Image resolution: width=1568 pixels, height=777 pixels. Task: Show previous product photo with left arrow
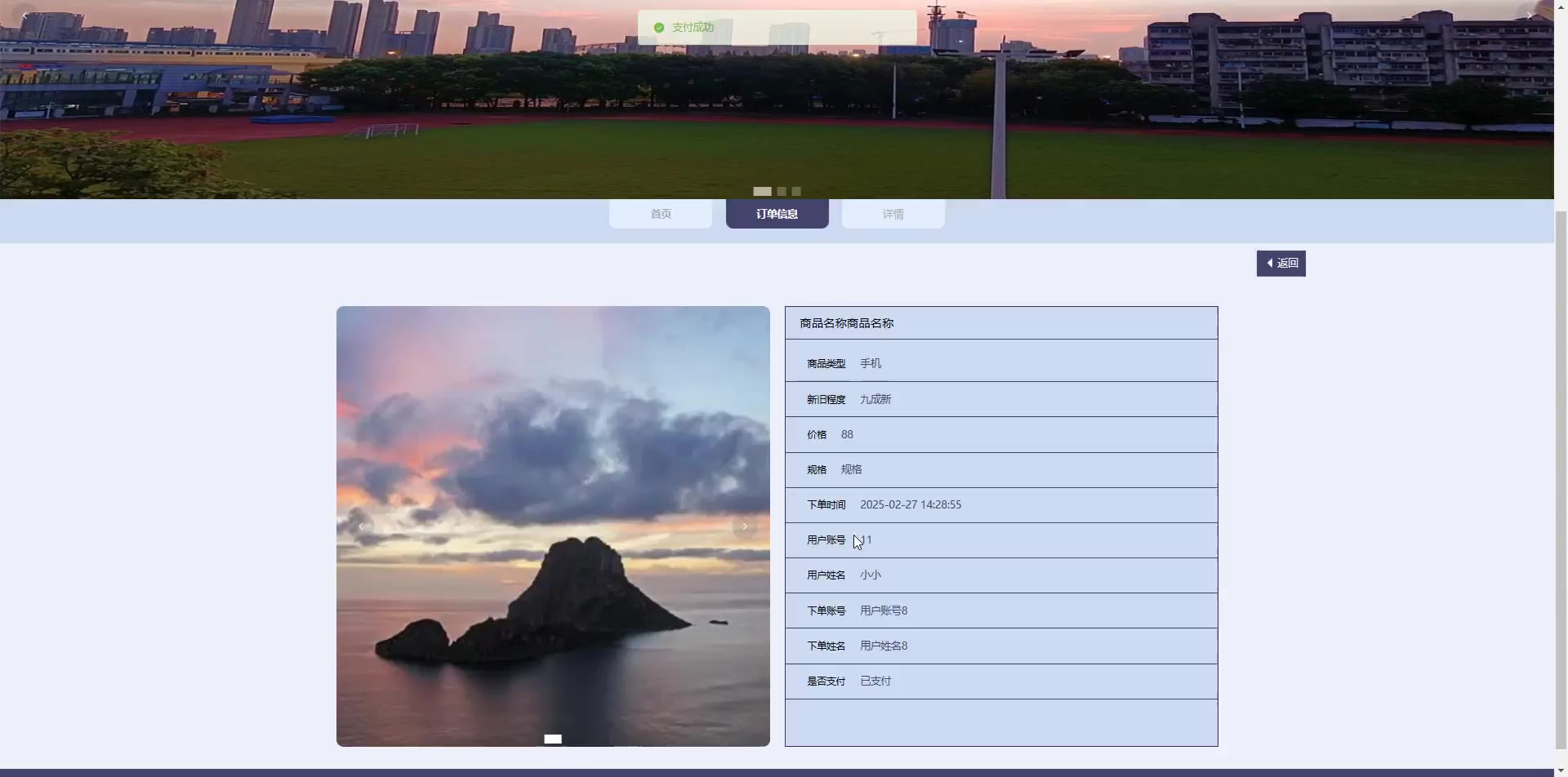(361, 526)
